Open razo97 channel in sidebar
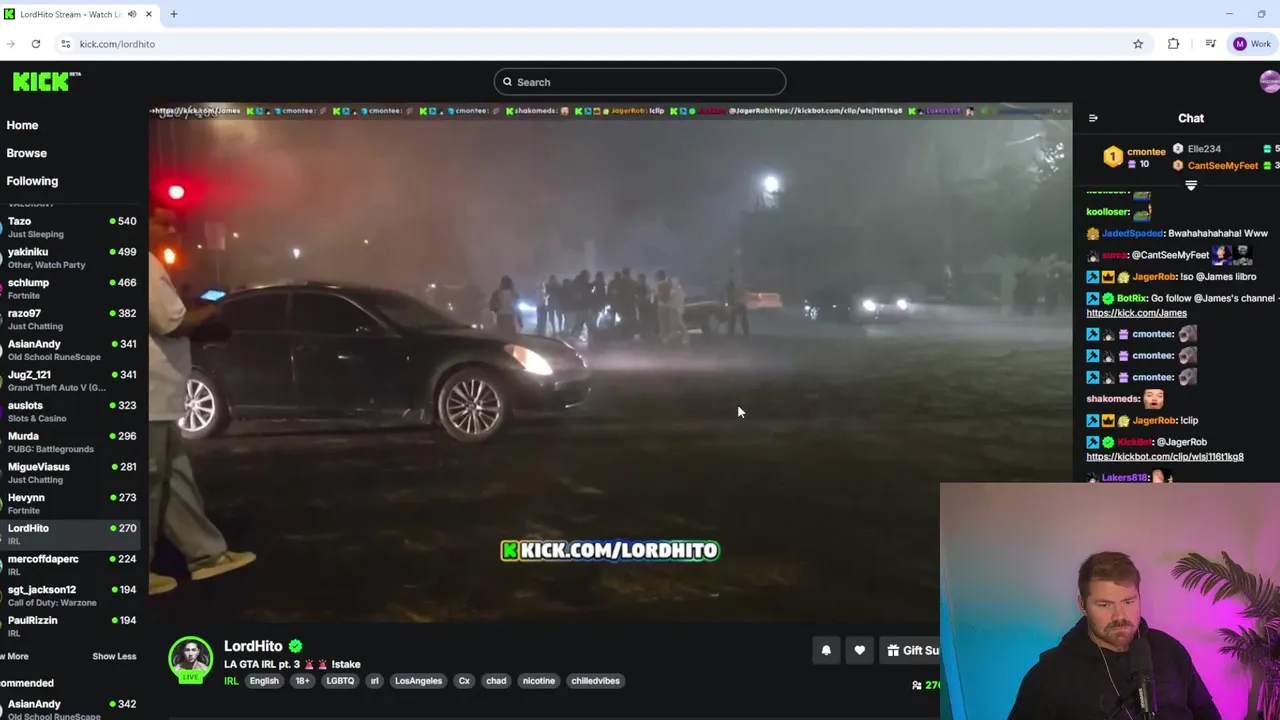This screenshot has height=720, width=1280. click(x=70, y=319)
